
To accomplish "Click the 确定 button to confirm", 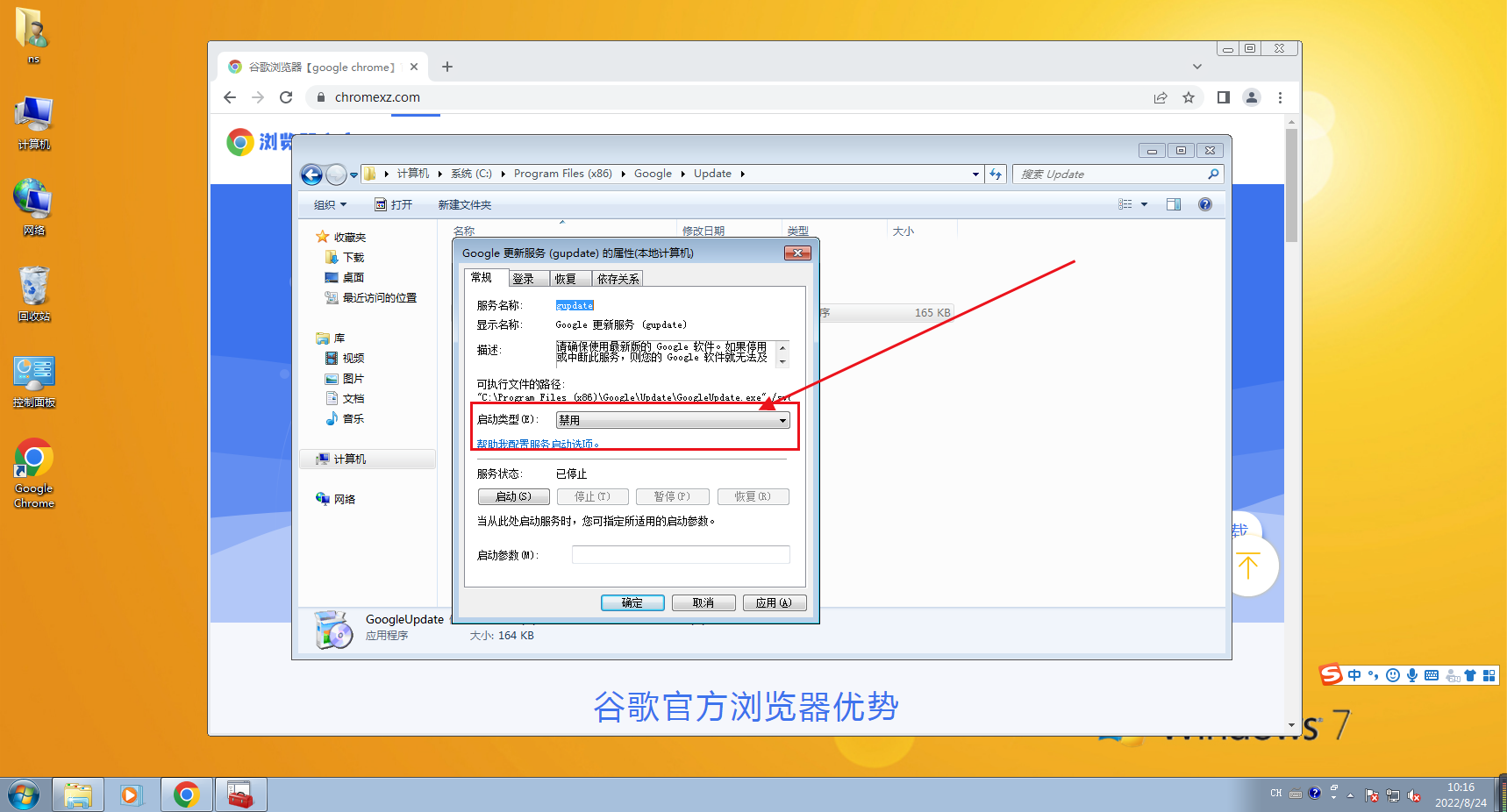I will coord(632,602).
